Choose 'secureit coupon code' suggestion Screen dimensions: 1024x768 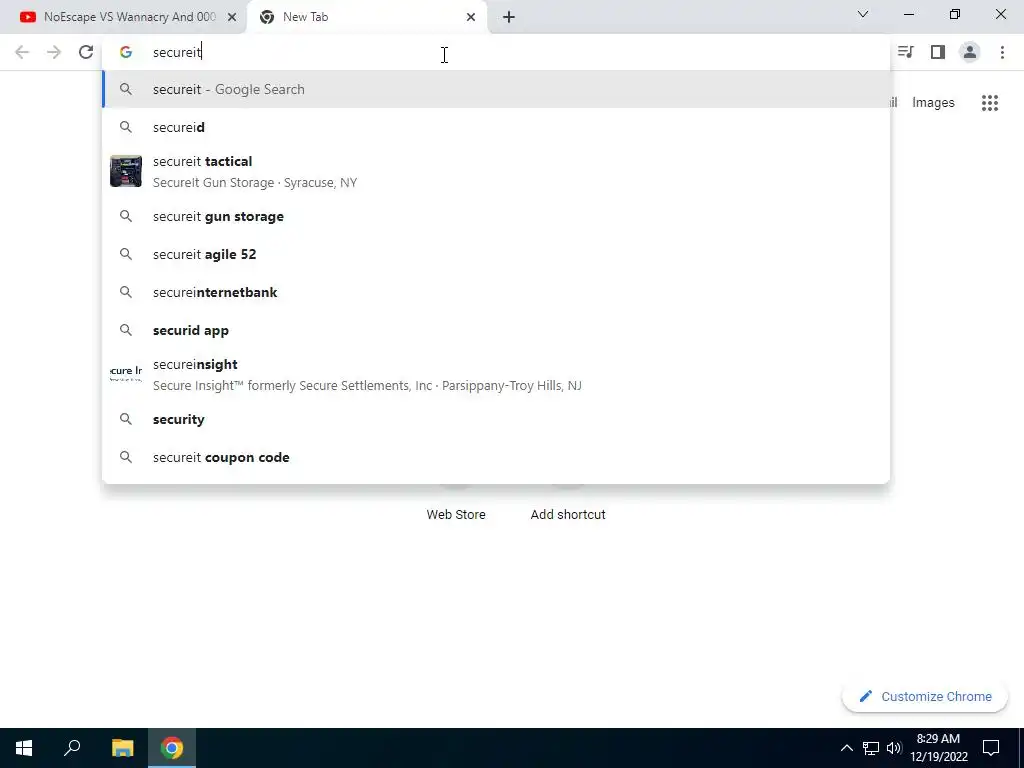coord(496,457)
